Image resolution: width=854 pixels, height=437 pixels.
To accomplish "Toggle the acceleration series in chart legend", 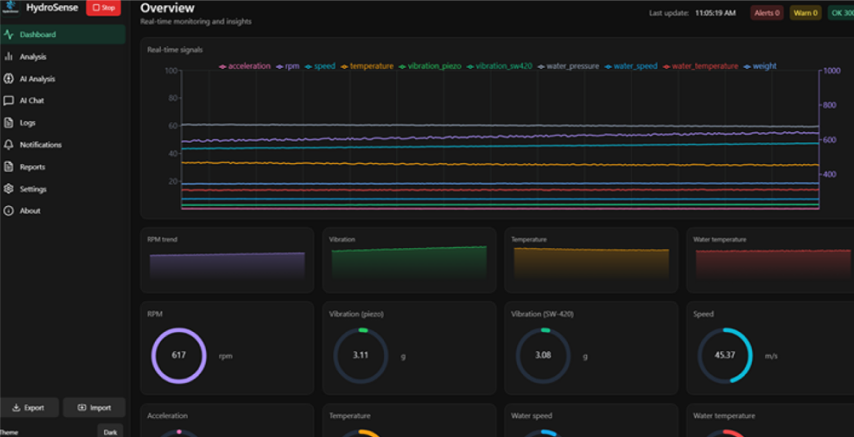I will pos(246,66).
